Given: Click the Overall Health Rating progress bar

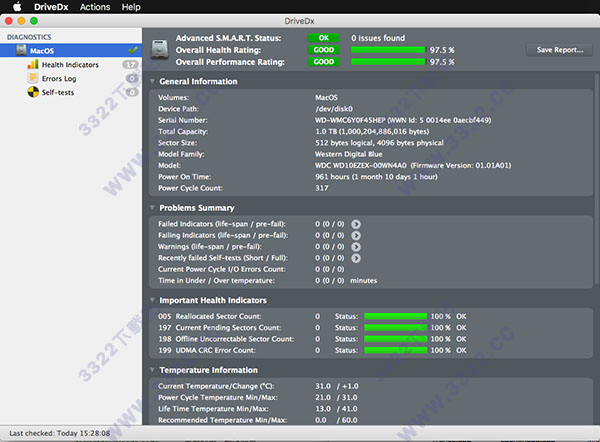Looking at the screenshot, I should 388,50.
